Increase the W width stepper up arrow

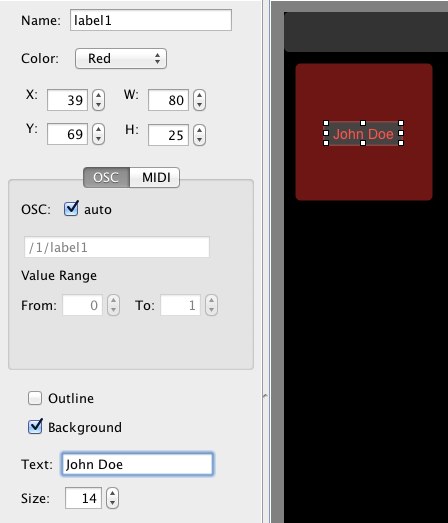[x=199, y=95]
